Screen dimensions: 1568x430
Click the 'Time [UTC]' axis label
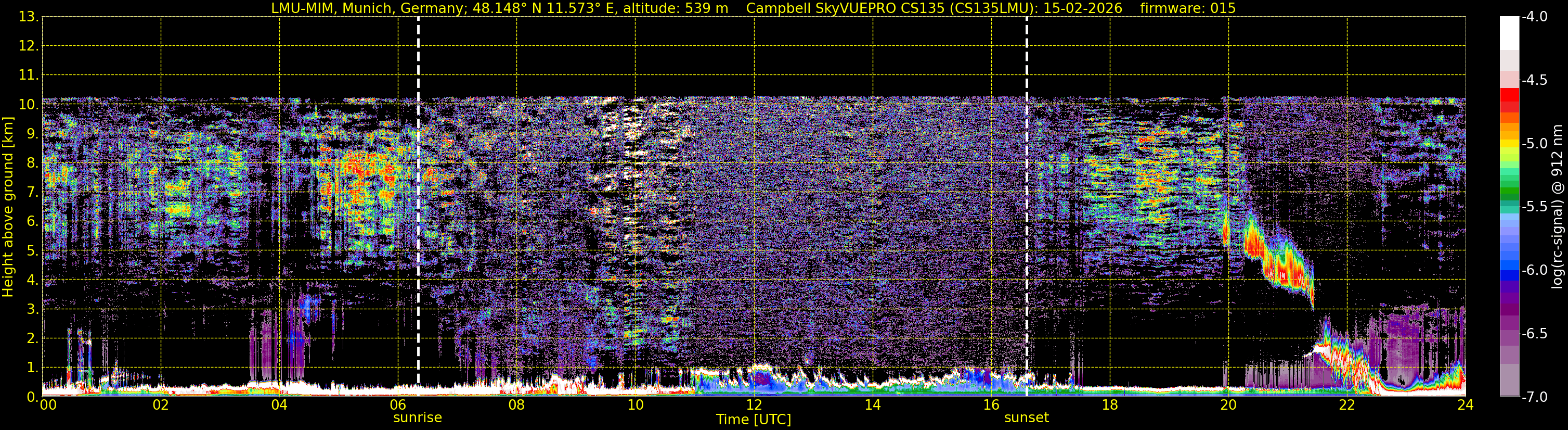point(754,420)
